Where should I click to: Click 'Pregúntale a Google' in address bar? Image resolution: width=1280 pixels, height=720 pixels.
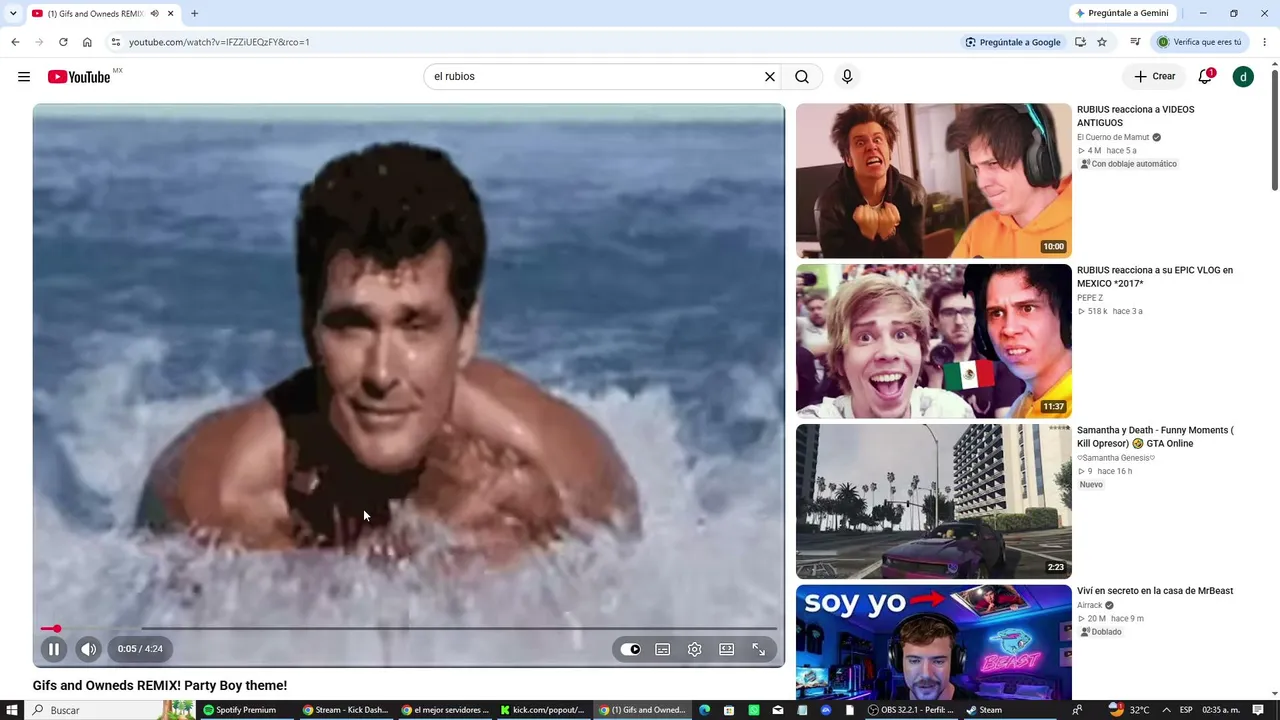(x=1013, y=42)
